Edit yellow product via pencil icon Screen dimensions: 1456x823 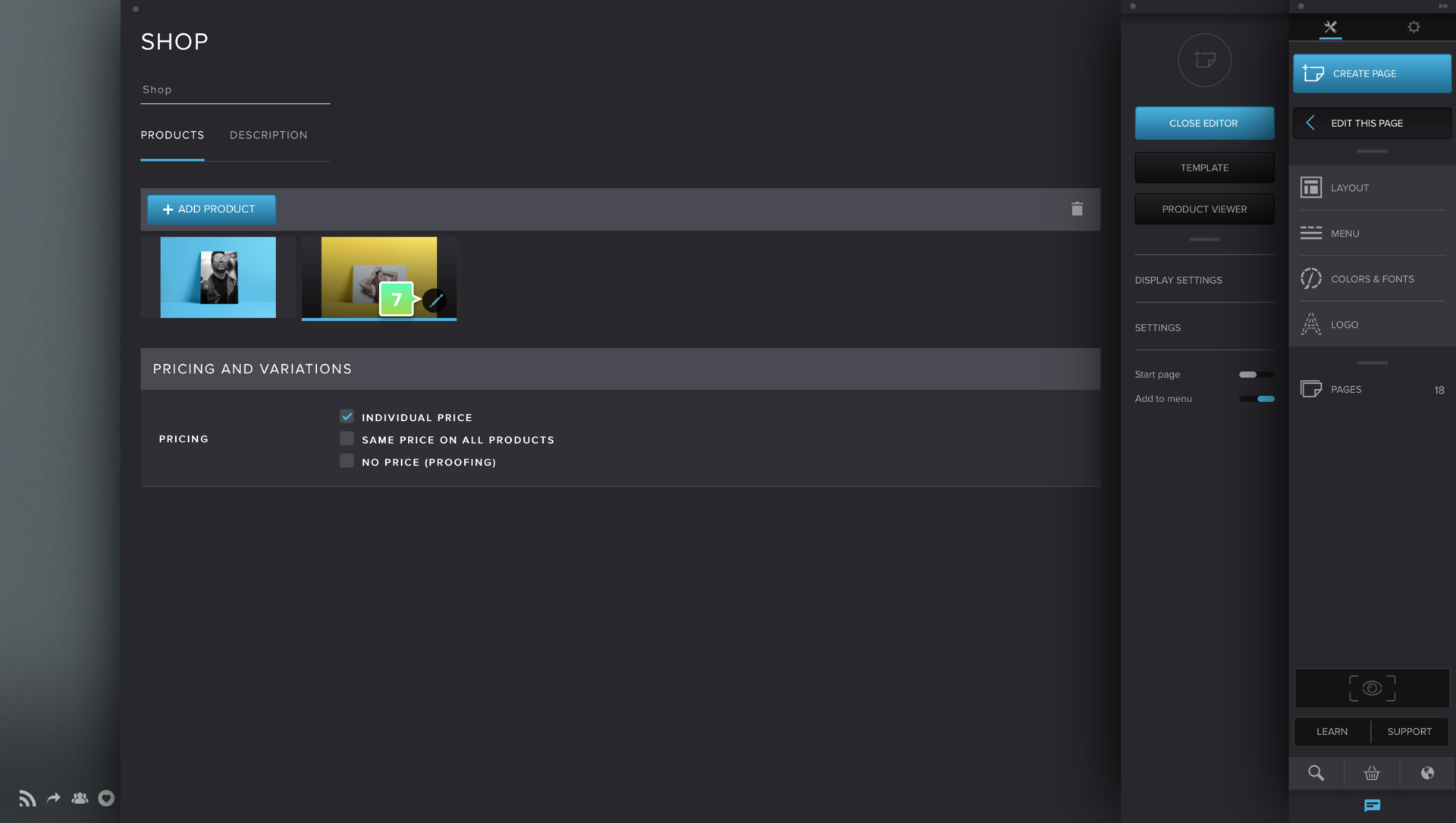435,300
